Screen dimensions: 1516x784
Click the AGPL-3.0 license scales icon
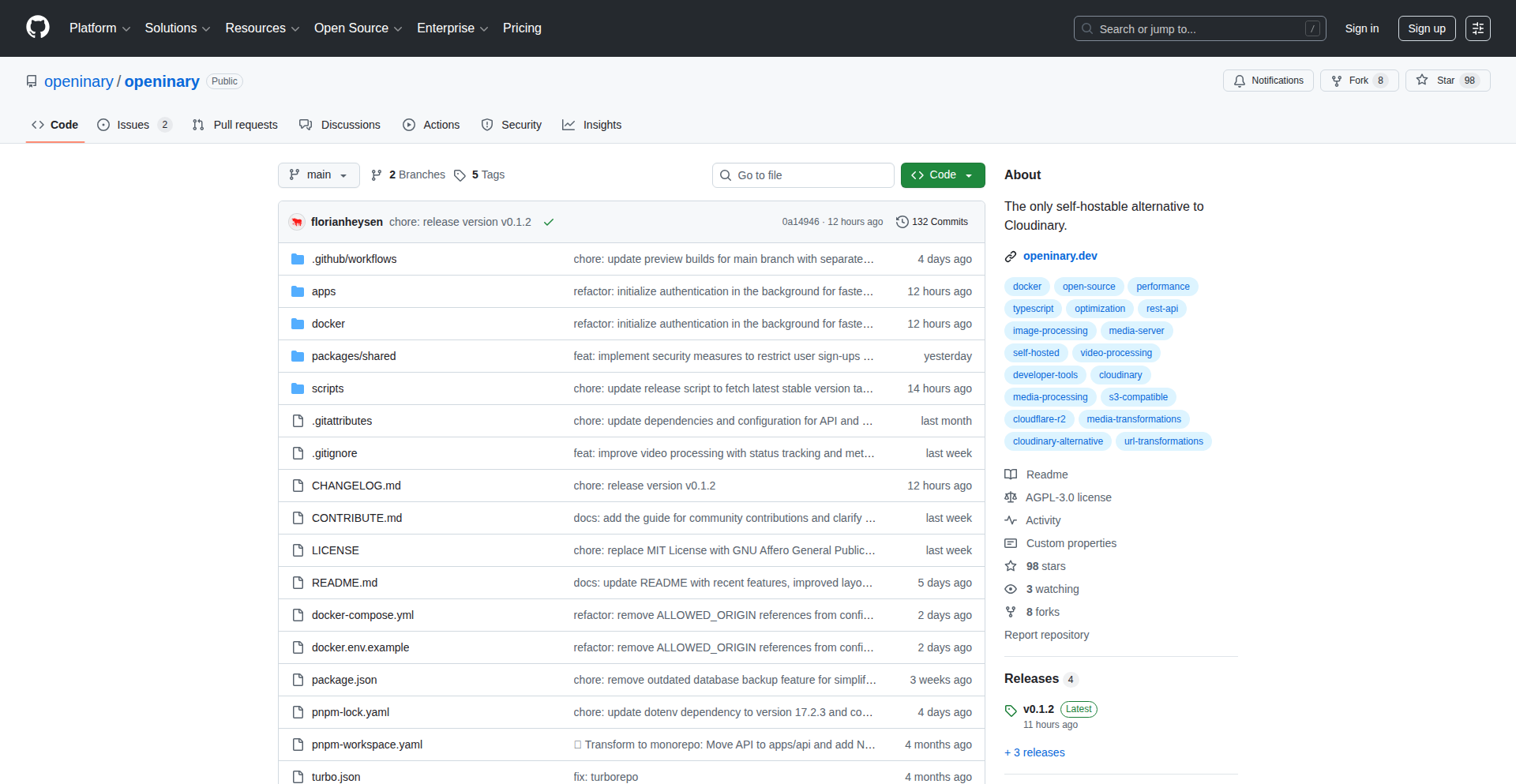1011,497
